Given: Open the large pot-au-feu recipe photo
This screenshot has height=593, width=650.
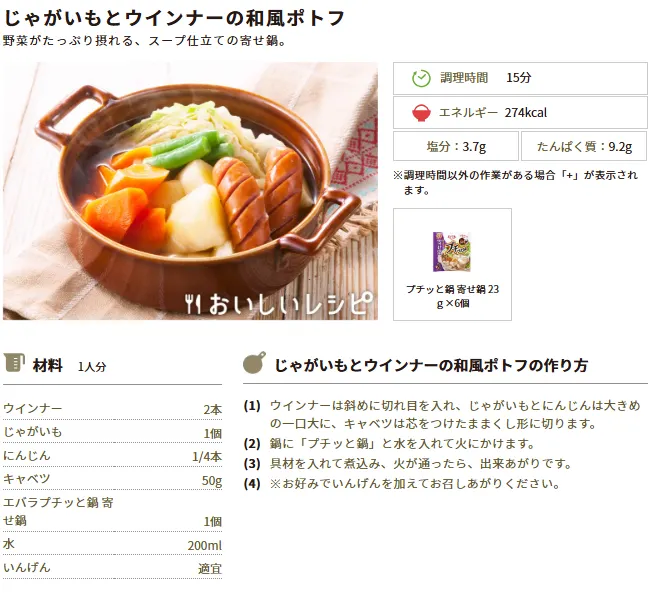Looking at the screenshot, I should pyautogui.click(x=190, y=191).
